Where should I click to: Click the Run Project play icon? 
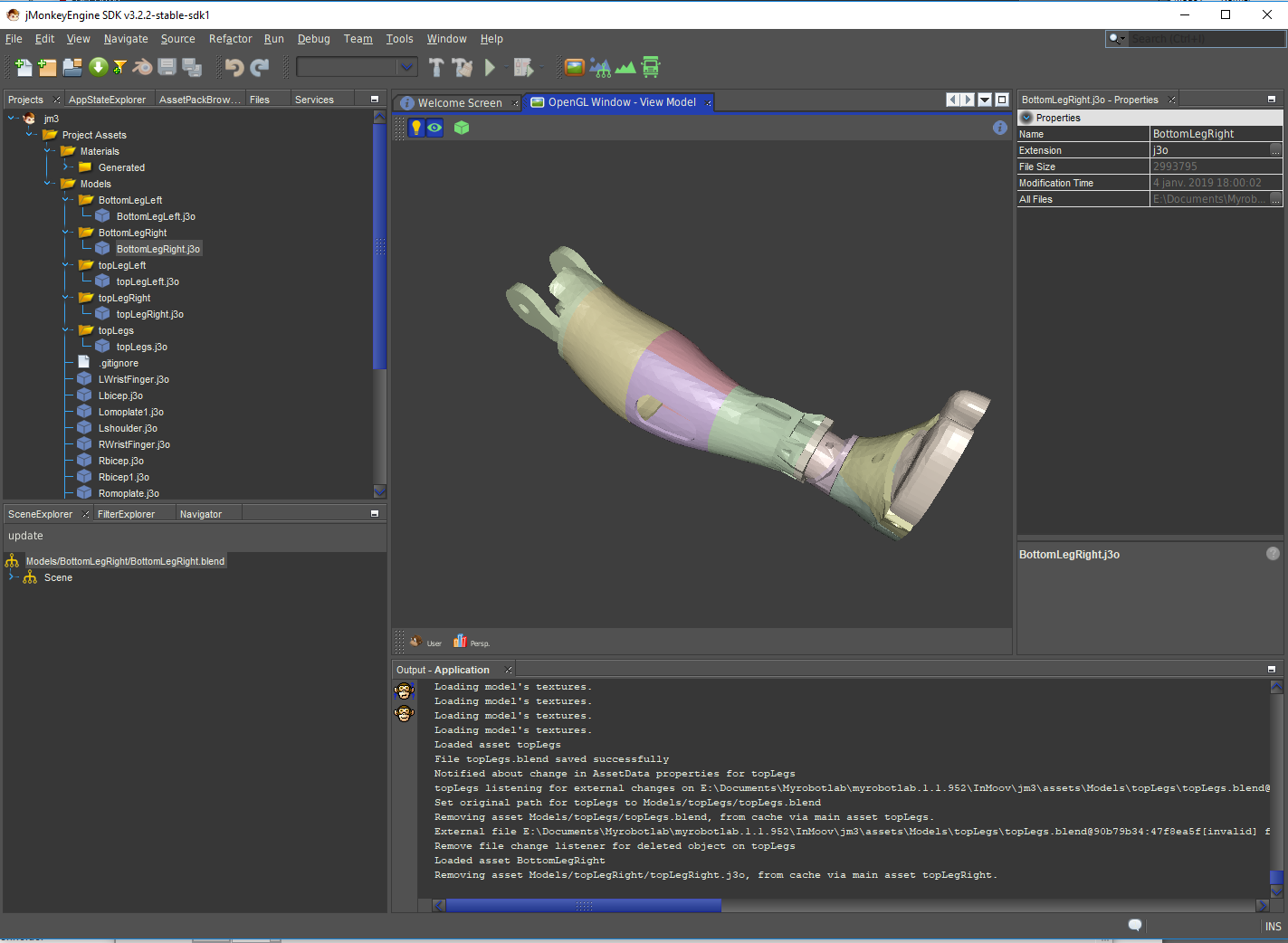490,67
